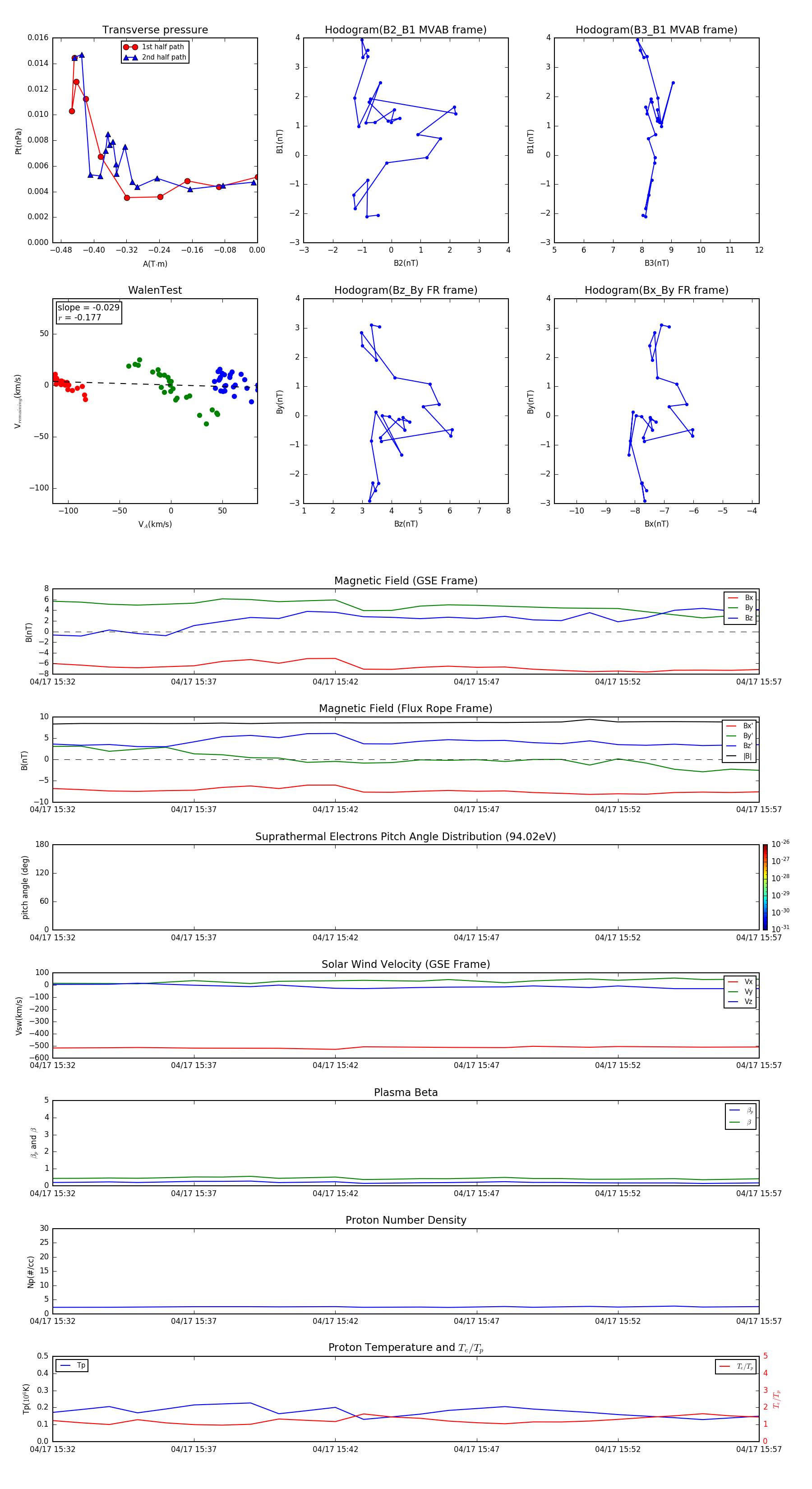The height and width of the screenshot is (1489, 812).
Task: Click the '10^-26' colorbar label
Action: click(780, 844)
